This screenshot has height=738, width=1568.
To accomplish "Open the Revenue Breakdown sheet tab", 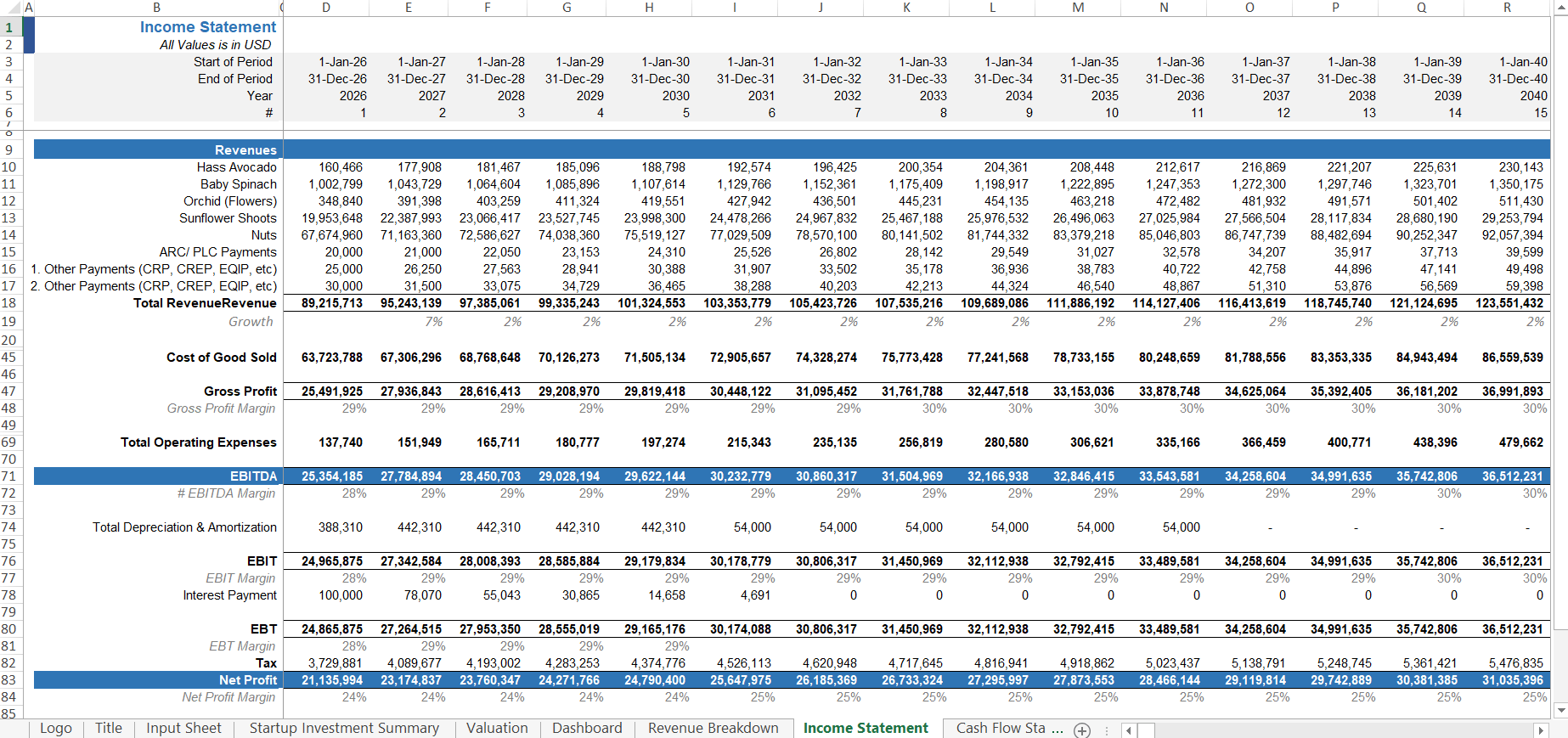I will 713,729.
